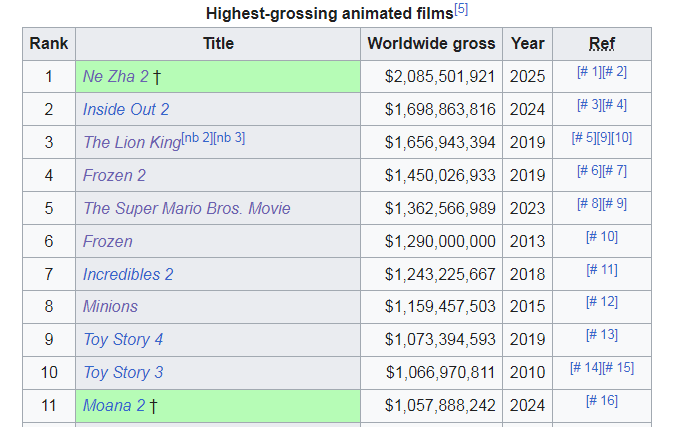
Task: Open the Frozen 2 link
Action: (x=114, y=176)
